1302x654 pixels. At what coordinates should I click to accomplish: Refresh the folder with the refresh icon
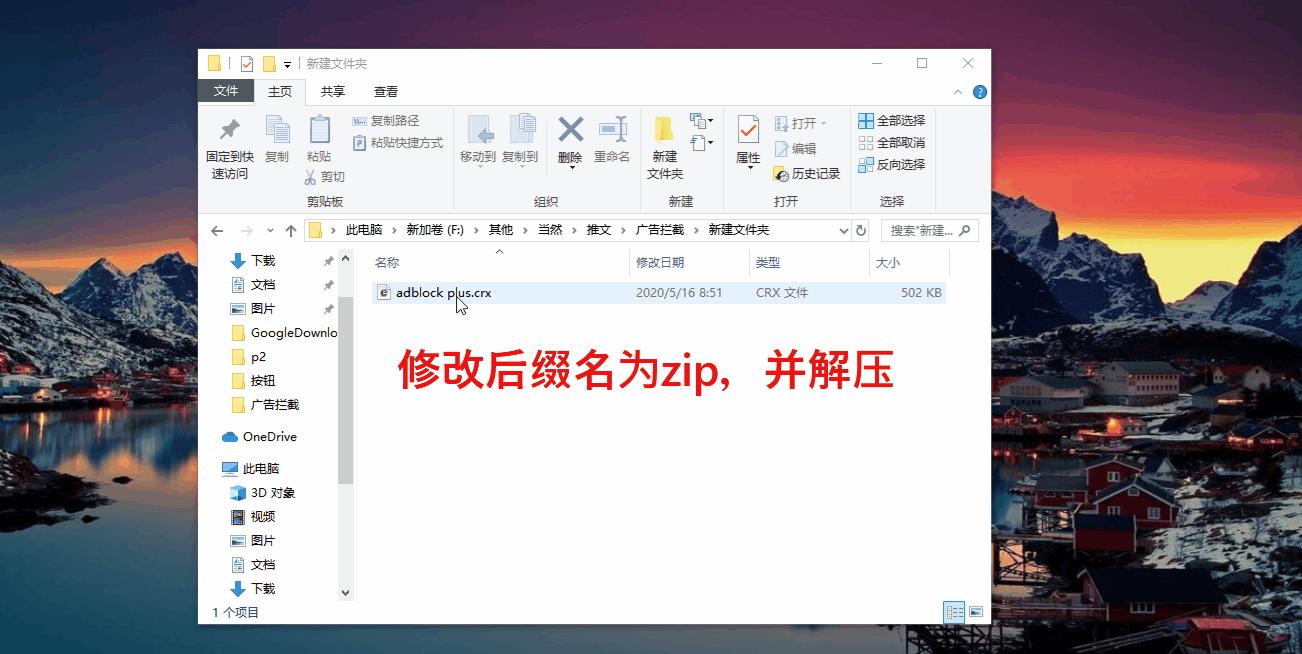coord(860,229)
